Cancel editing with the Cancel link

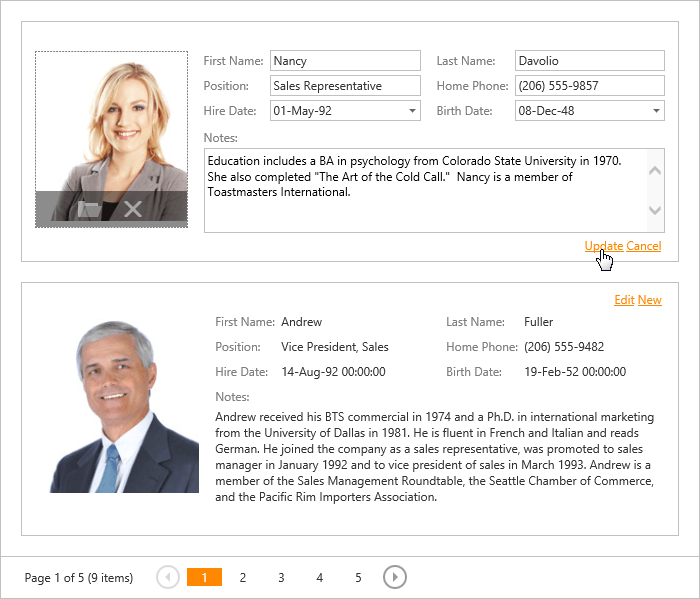coord(644,246)
